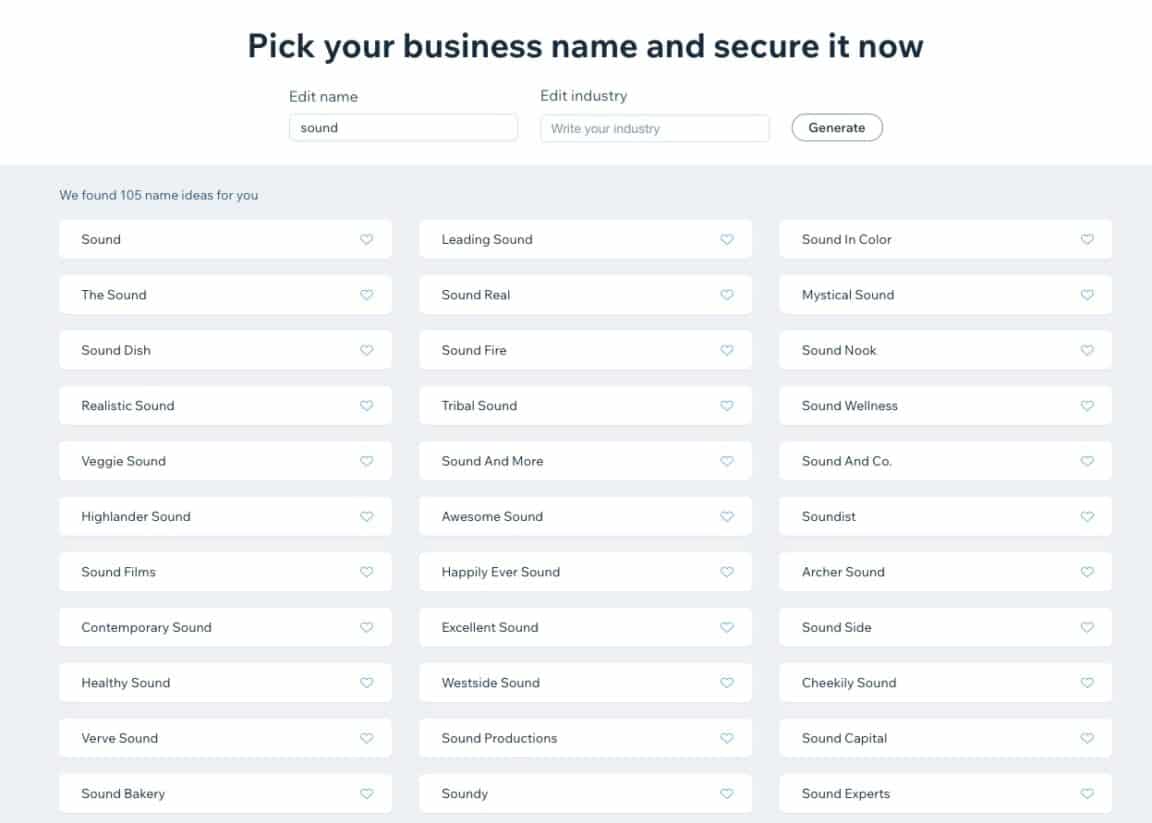The height and width of the screenshot is (823, 1152).
Task: Favorite the "Sound" name idea
Action: coord(366,239)
